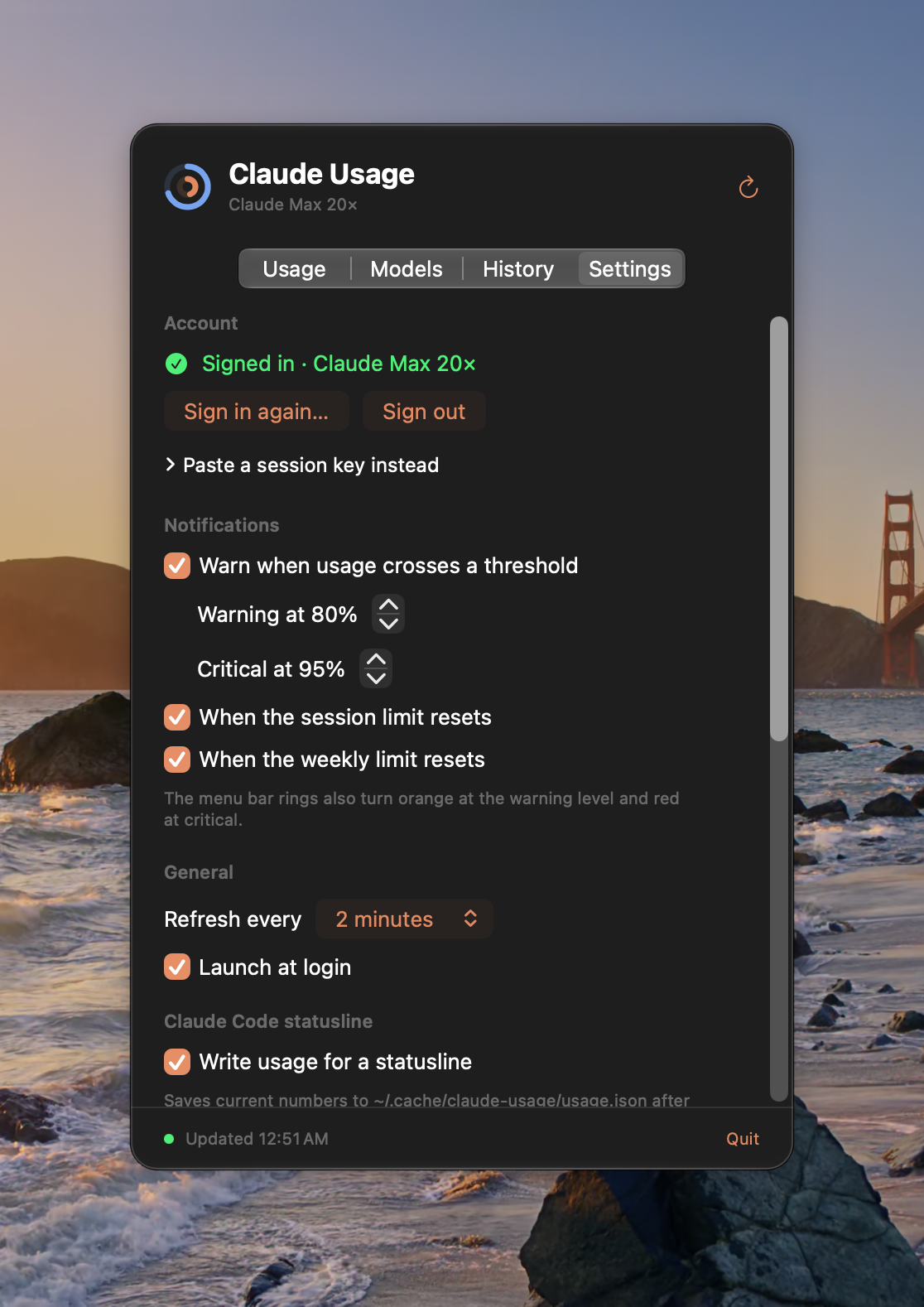924x1307 pixels.
Task: Increase the Warning at 80% stepper
Action: pos(388,605)
